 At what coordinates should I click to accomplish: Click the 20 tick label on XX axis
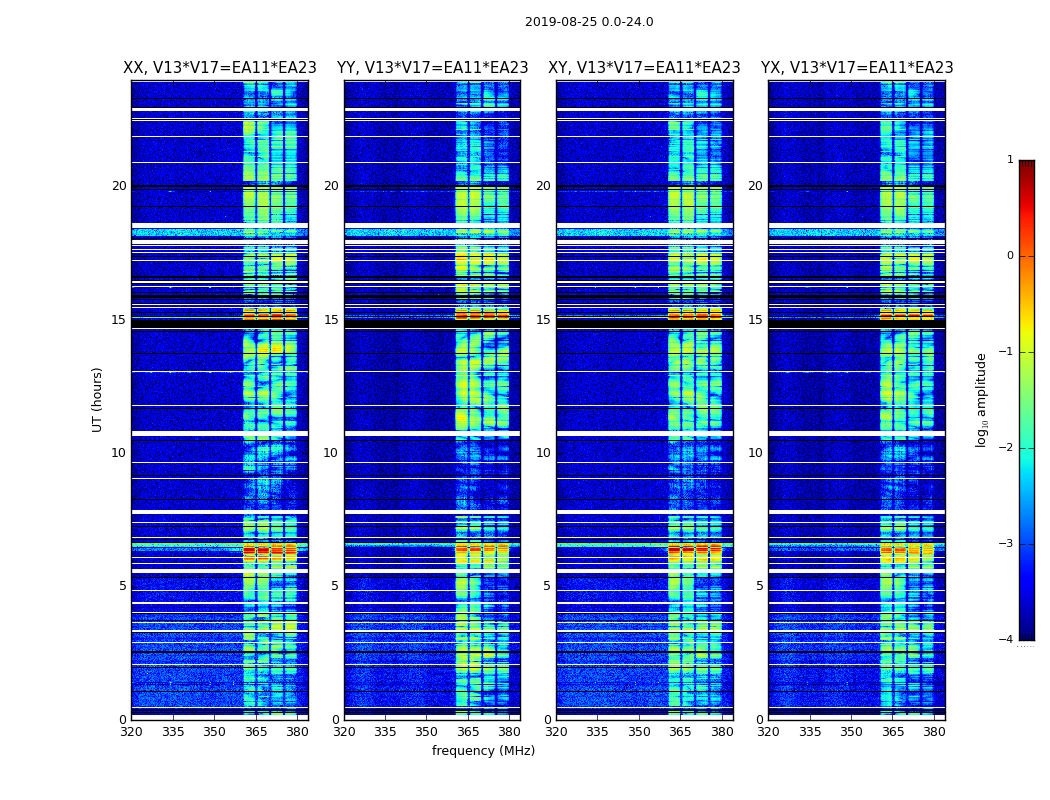pyautogui.click(x=119, y=186)
